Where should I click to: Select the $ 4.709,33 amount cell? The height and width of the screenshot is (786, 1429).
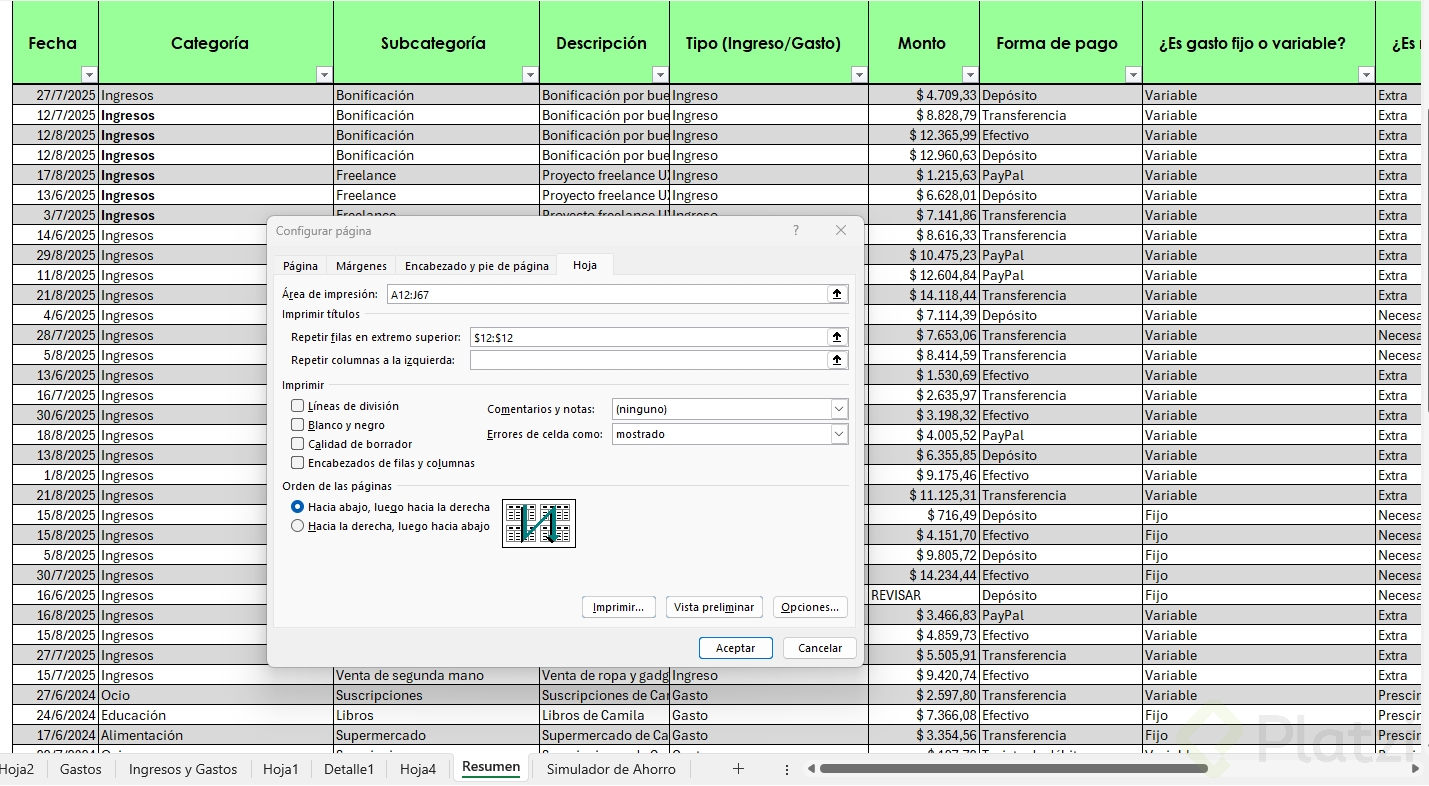pyautogui.click(x=924, y=95)
